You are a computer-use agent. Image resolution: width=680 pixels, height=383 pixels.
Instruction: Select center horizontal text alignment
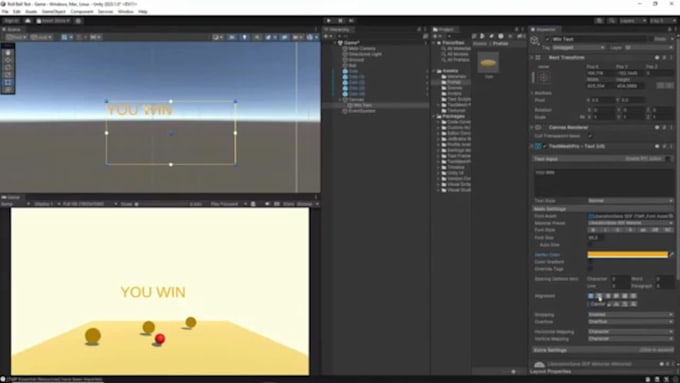(599, 296)
